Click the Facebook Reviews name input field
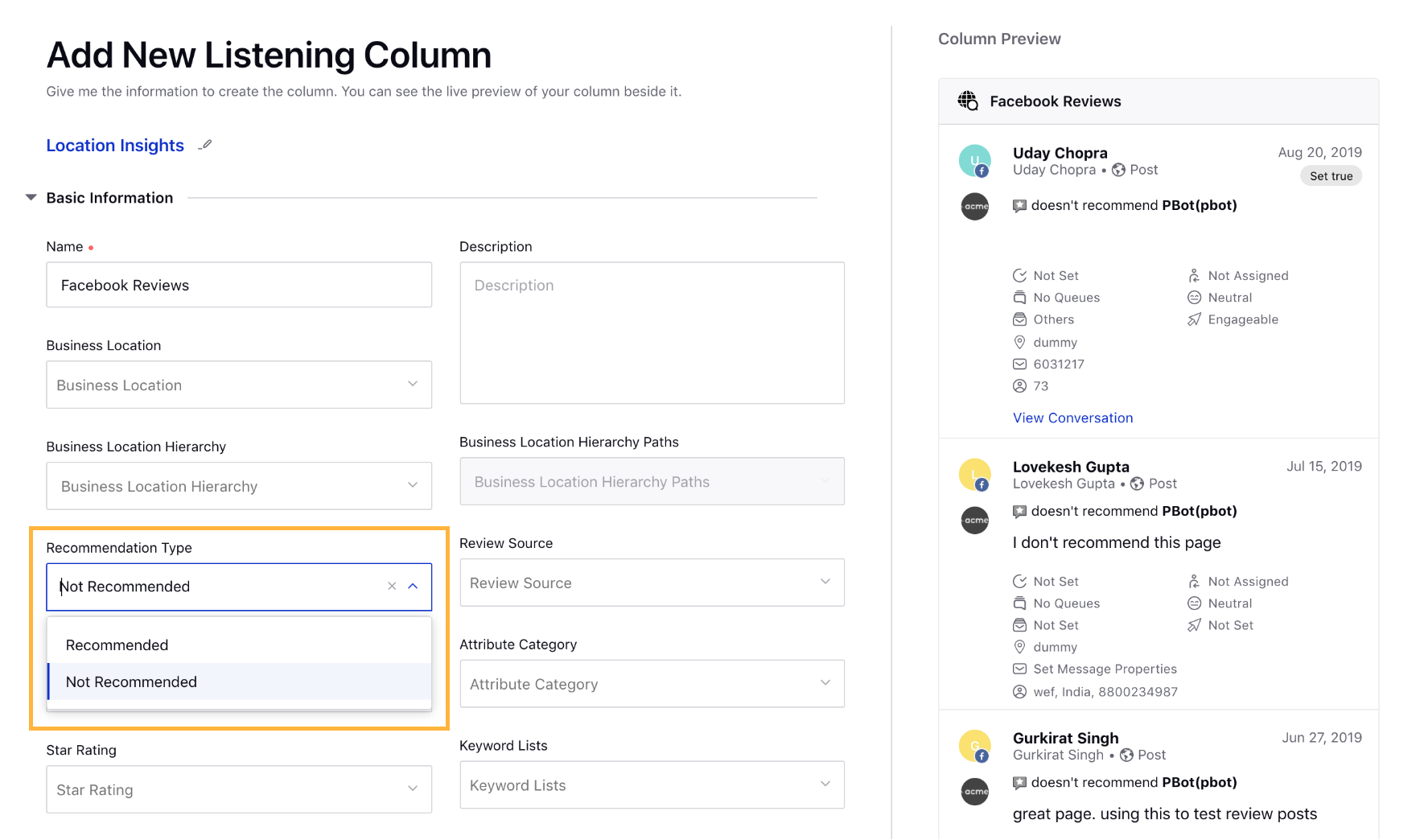 [x=239, y=285]
